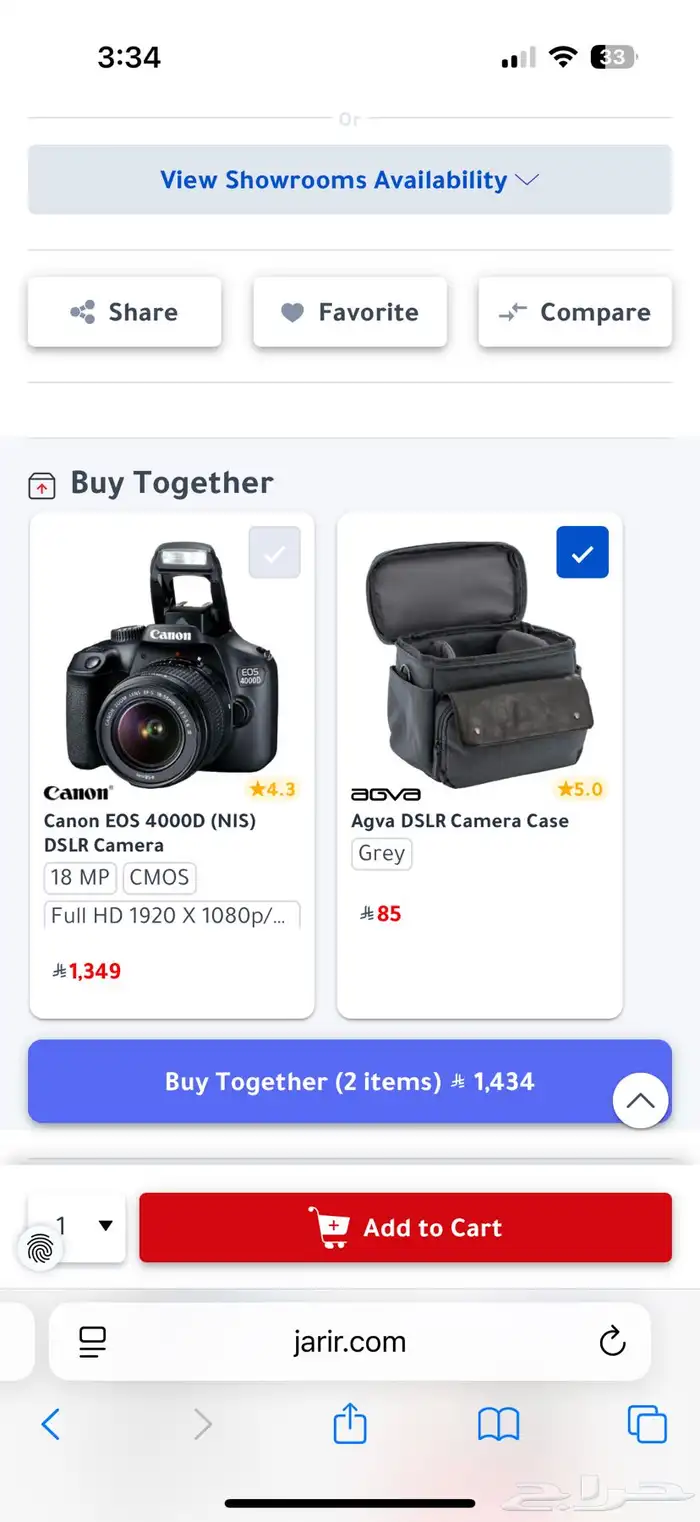
Task: Toggle the Canon EOS 4000D checkbox
Action: pos(274,552)
